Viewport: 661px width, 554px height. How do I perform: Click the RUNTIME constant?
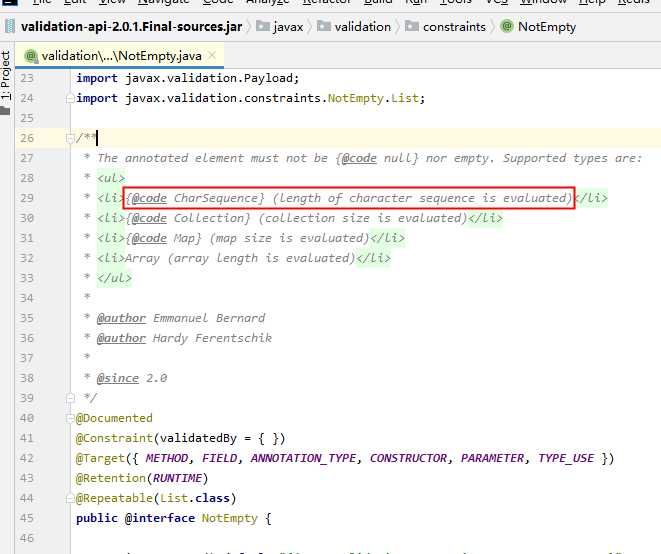(177, 478)
